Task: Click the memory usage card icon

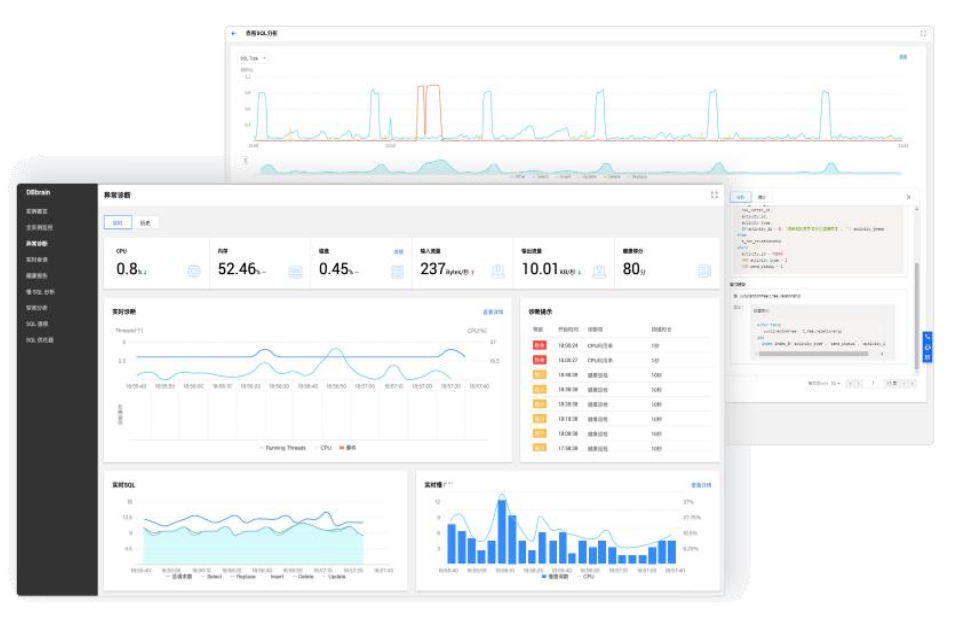Action: (295, 271)
